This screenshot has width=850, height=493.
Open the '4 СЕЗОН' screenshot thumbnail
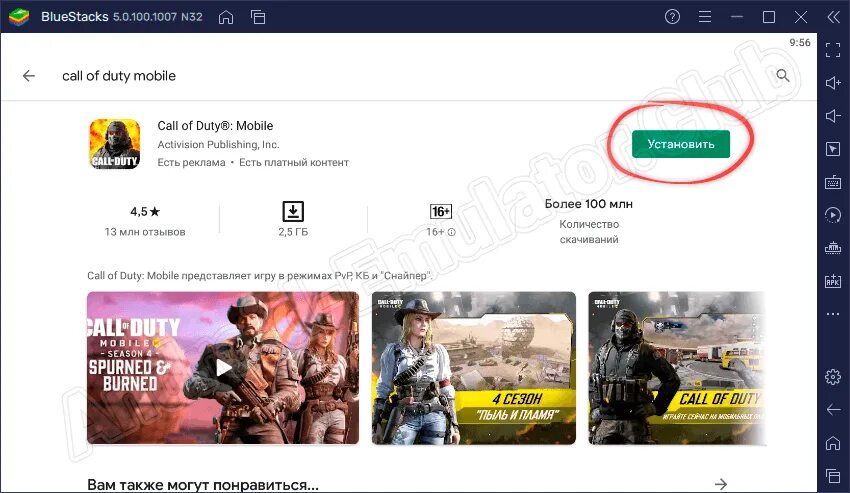(x=474, y=368)
